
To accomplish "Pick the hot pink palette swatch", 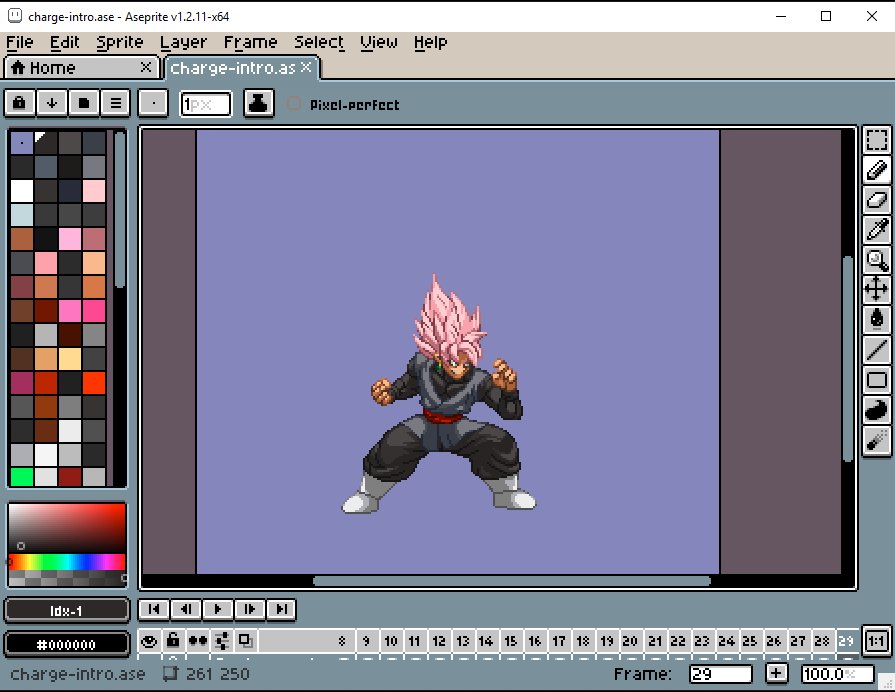I will pos(94,311).
